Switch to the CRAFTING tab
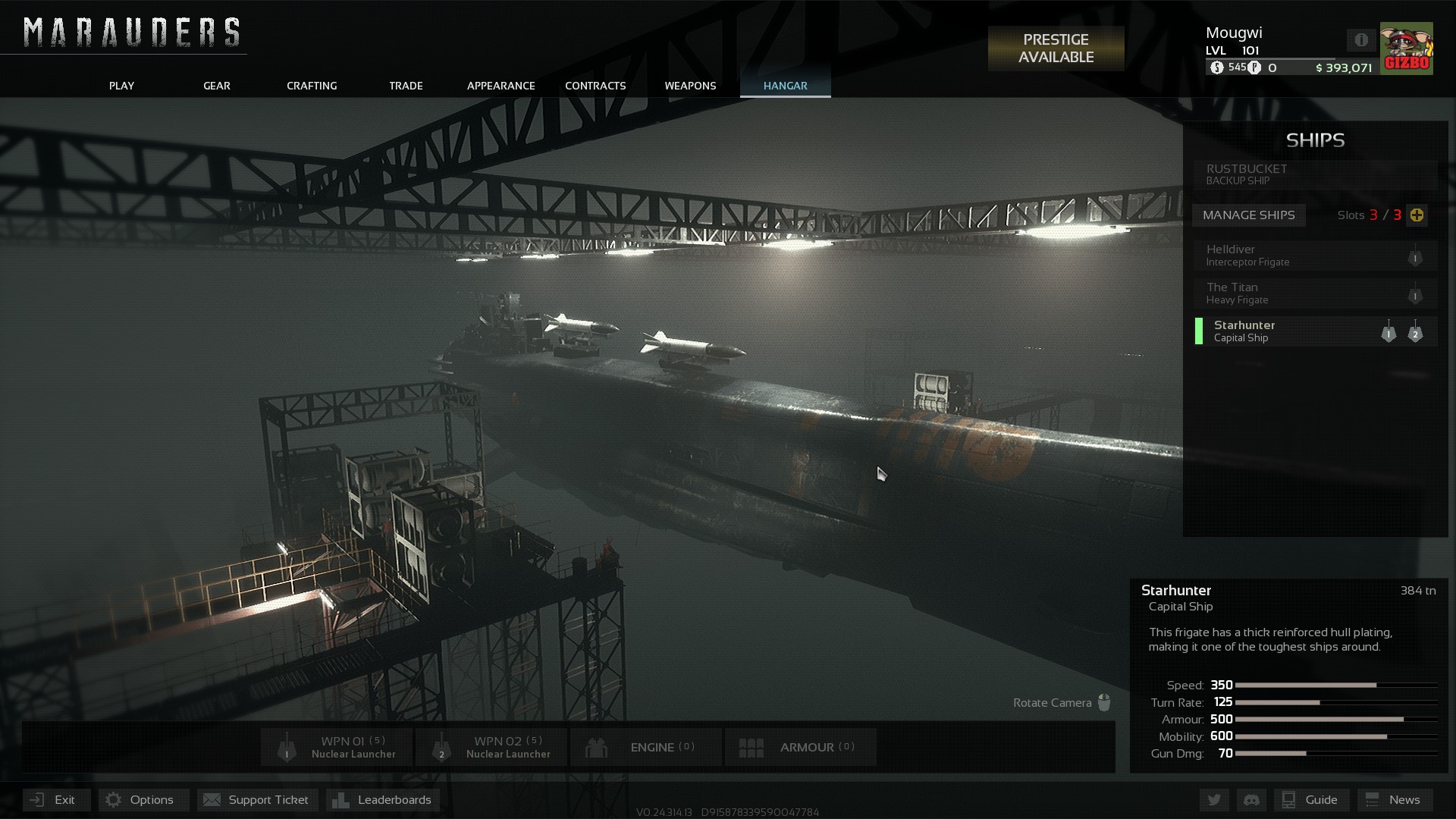1456x819 pixels. coord(312,86)
